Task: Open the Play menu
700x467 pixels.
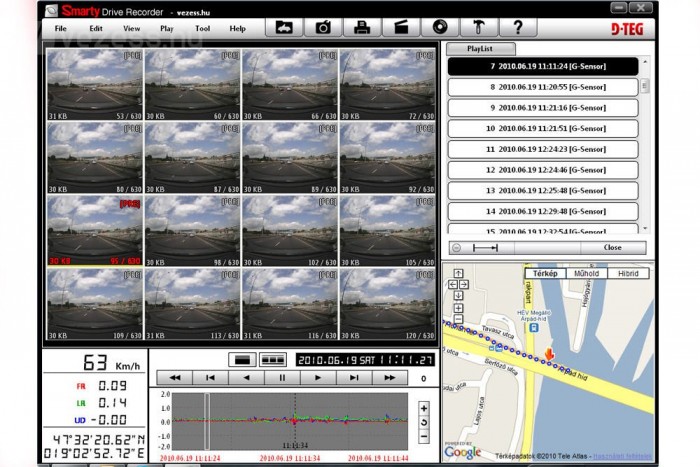Action: 166,28
